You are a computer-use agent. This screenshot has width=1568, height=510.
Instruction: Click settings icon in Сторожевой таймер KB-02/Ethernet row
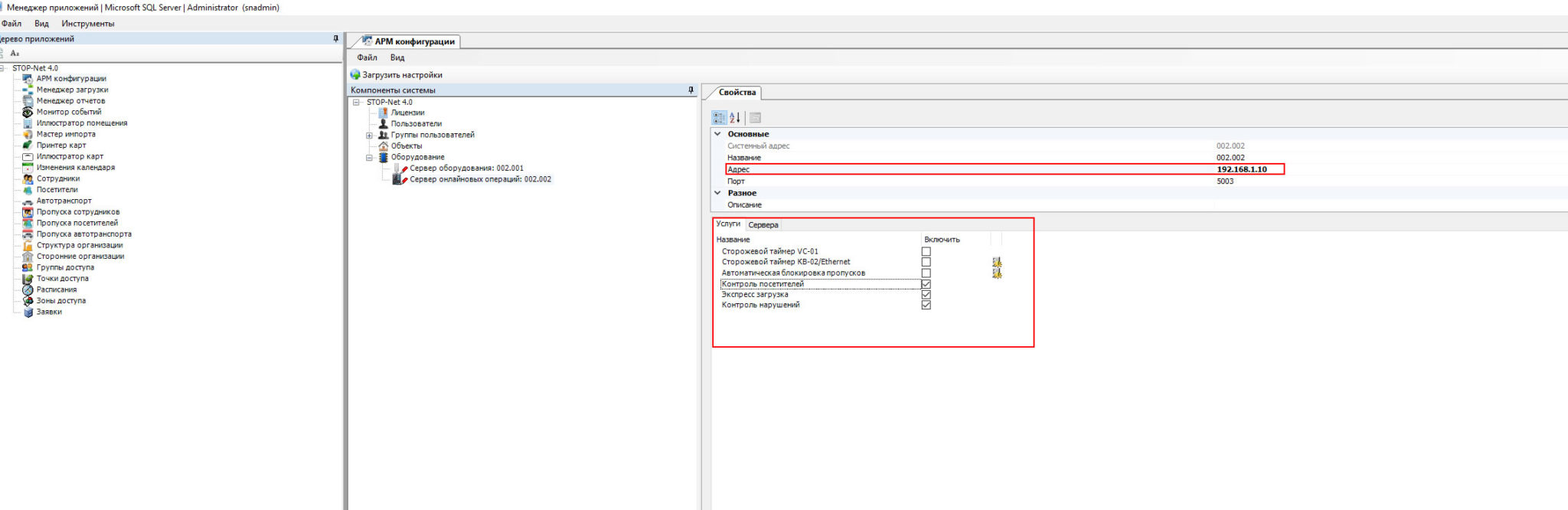[997, 263]
